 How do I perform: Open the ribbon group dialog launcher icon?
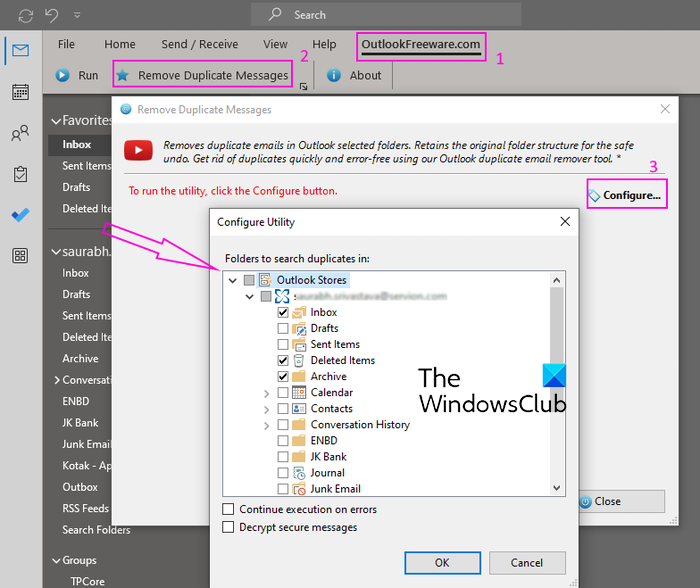304,87
